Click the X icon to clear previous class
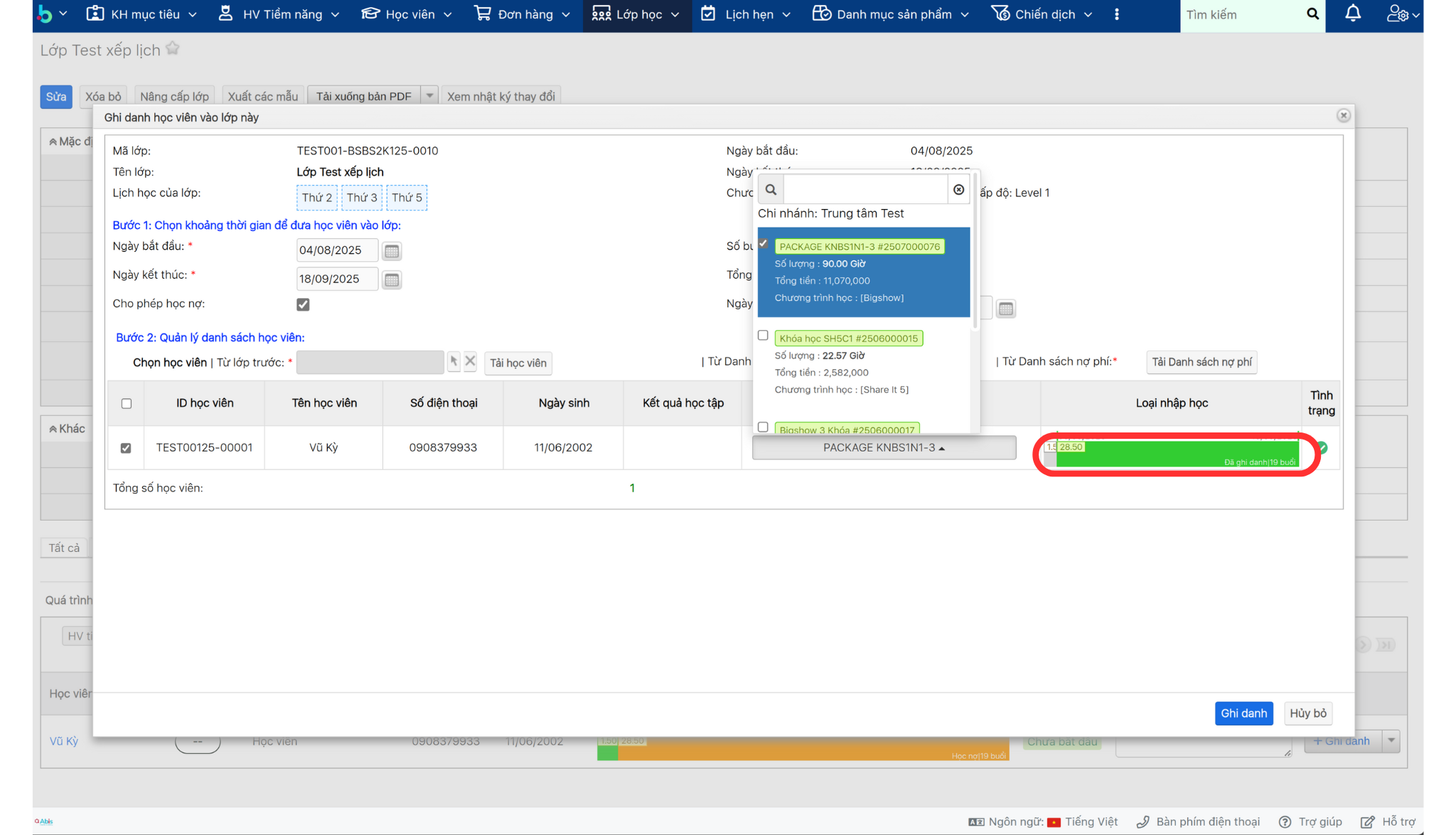The image size is (1456, 835). (x=470, y=361)
